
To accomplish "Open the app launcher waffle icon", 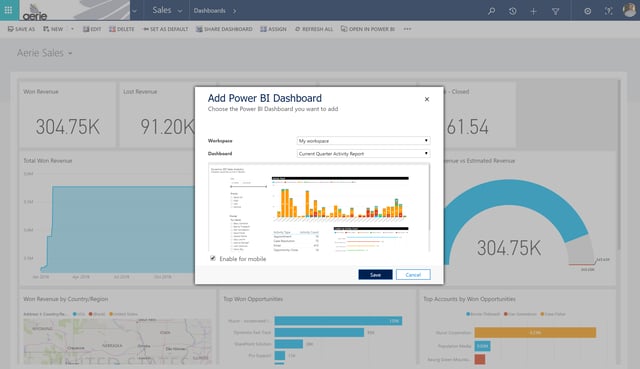I will tap(8, 10).
